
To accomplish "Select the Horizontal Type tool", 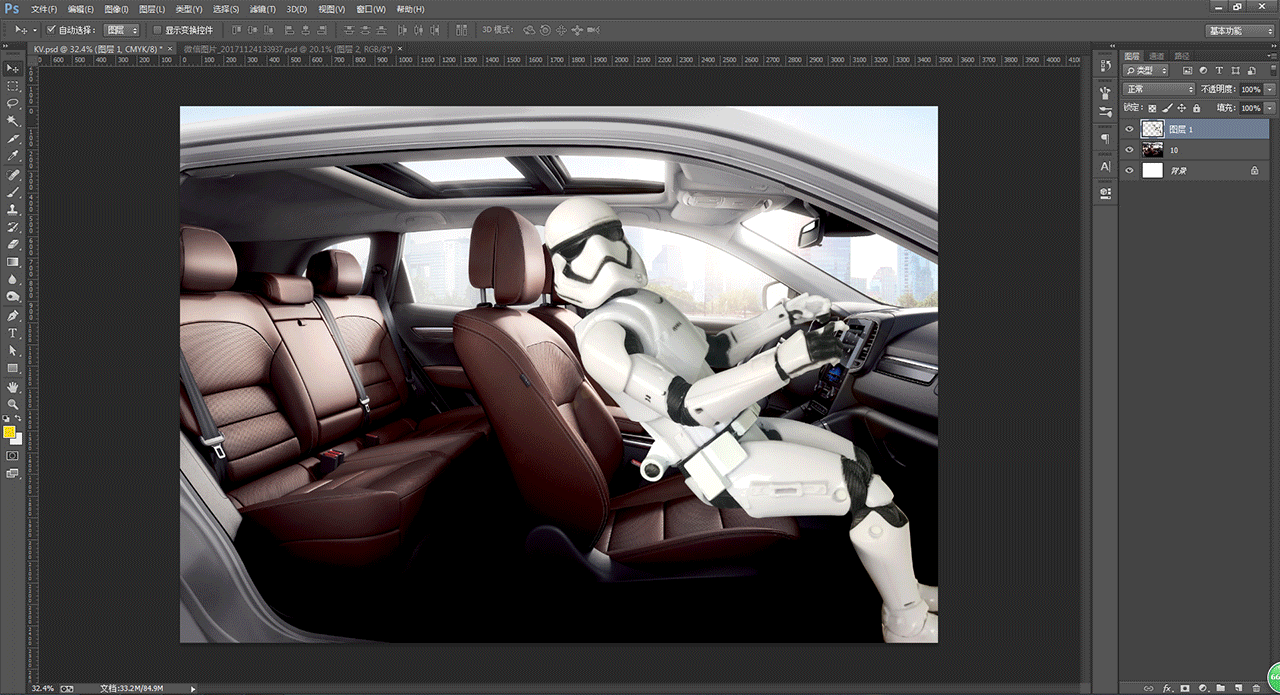I will point(13,333).
